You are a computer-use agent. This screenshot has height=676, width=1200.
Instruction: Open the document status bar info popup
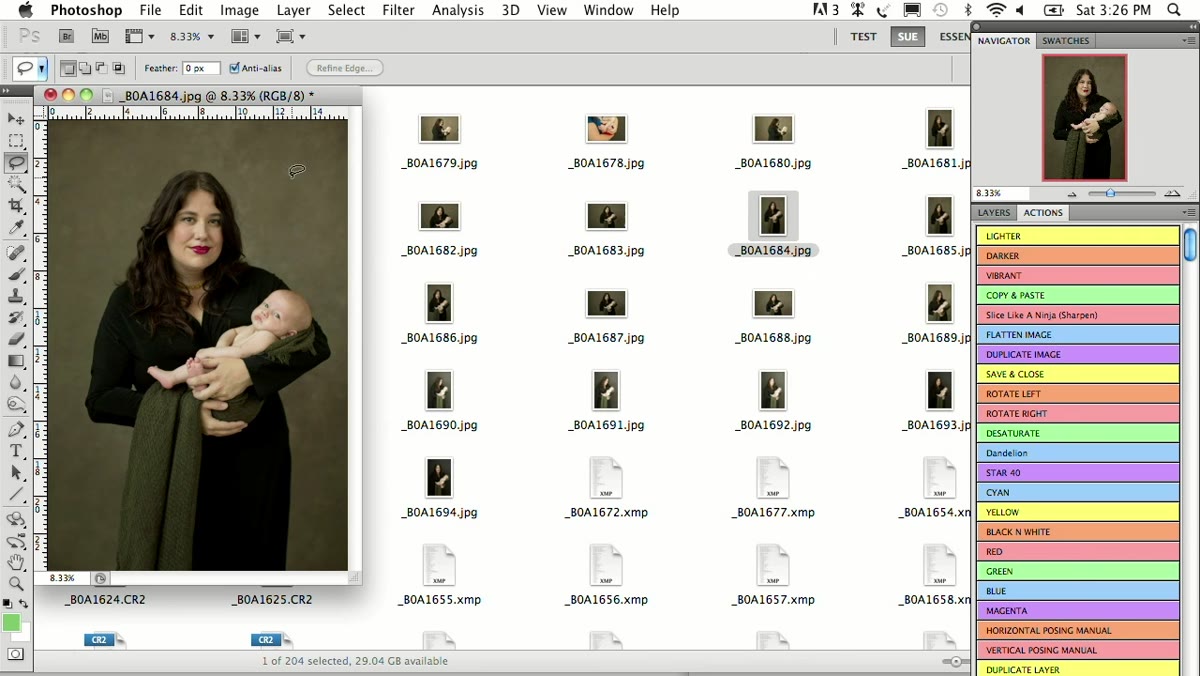tap(100, 578)
